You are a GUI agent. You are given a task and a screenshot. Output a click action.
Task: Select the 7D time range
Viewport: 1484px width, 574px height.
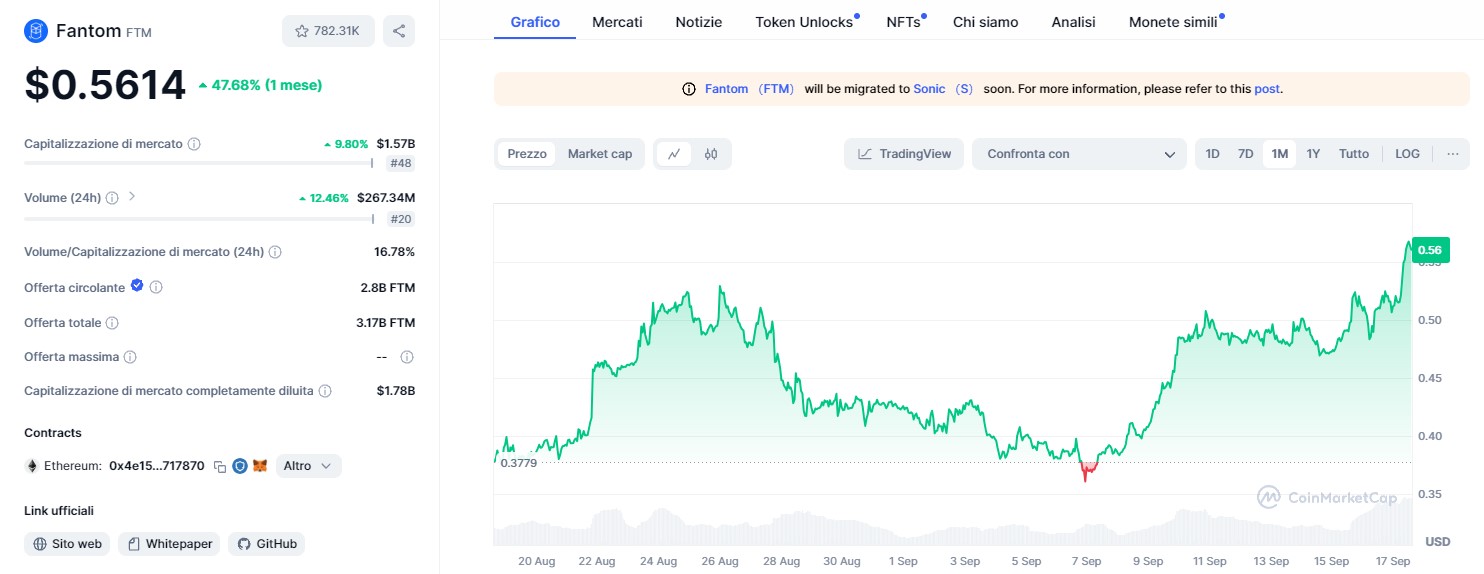[1245, 154]
